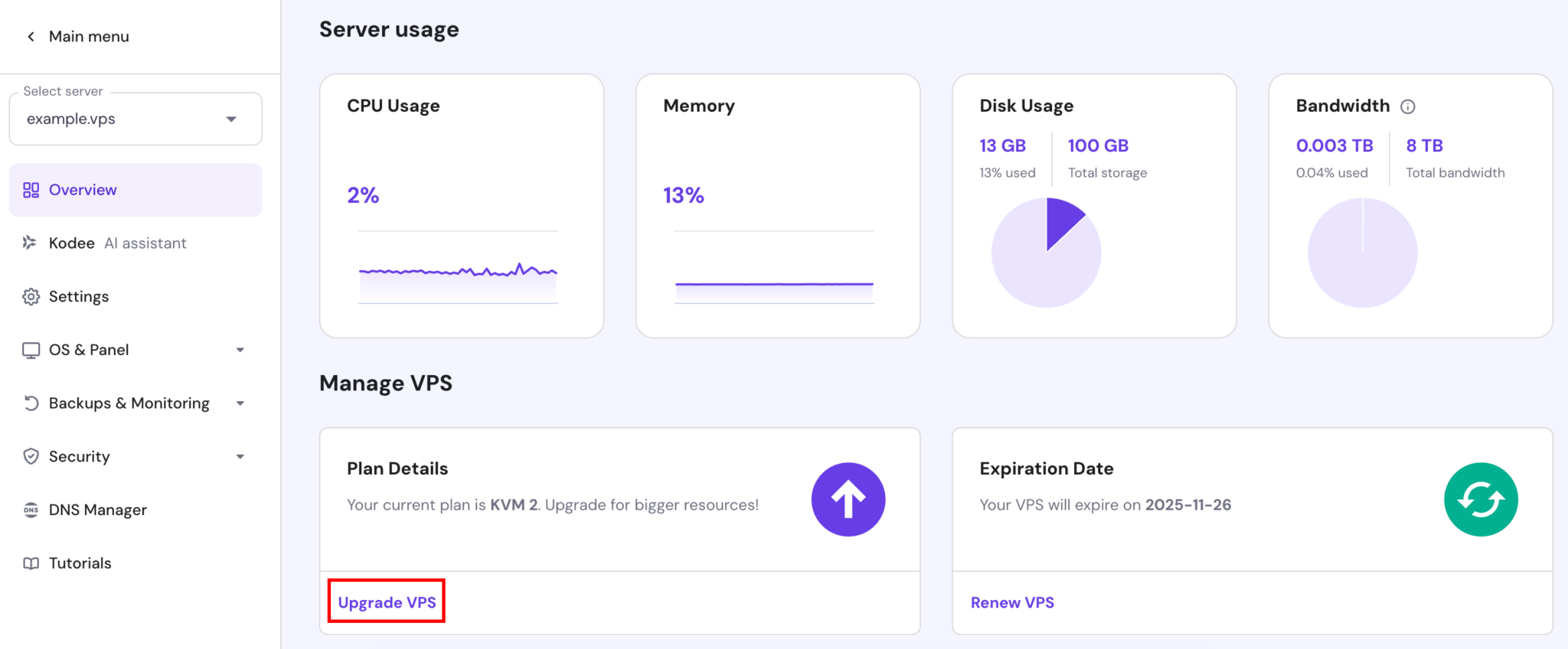
Task: Click the Tutorials book icon
Action: pyautogui.click(x=31, y=563)
